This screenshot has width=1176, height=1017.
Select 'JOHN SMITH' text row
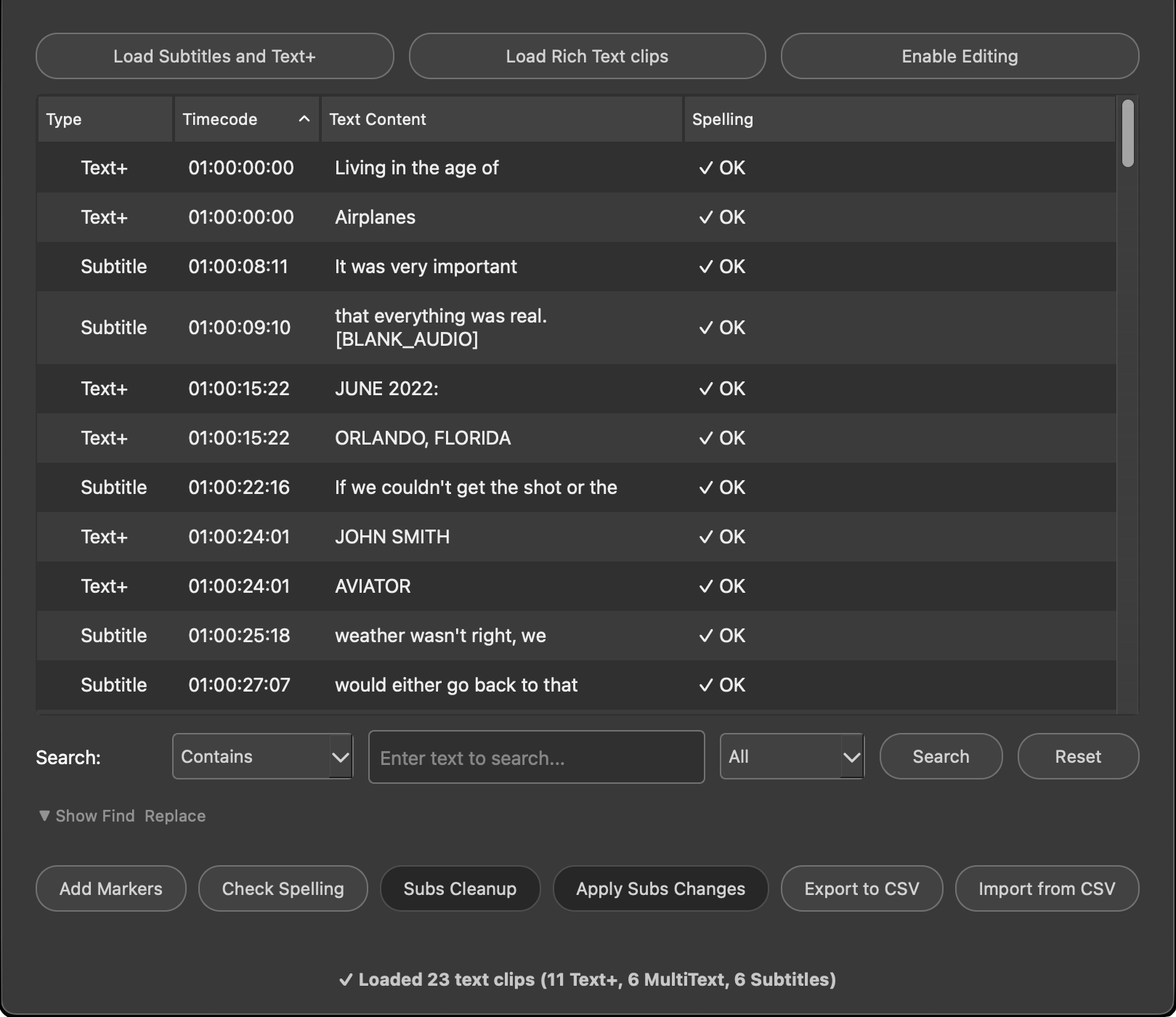576,537
